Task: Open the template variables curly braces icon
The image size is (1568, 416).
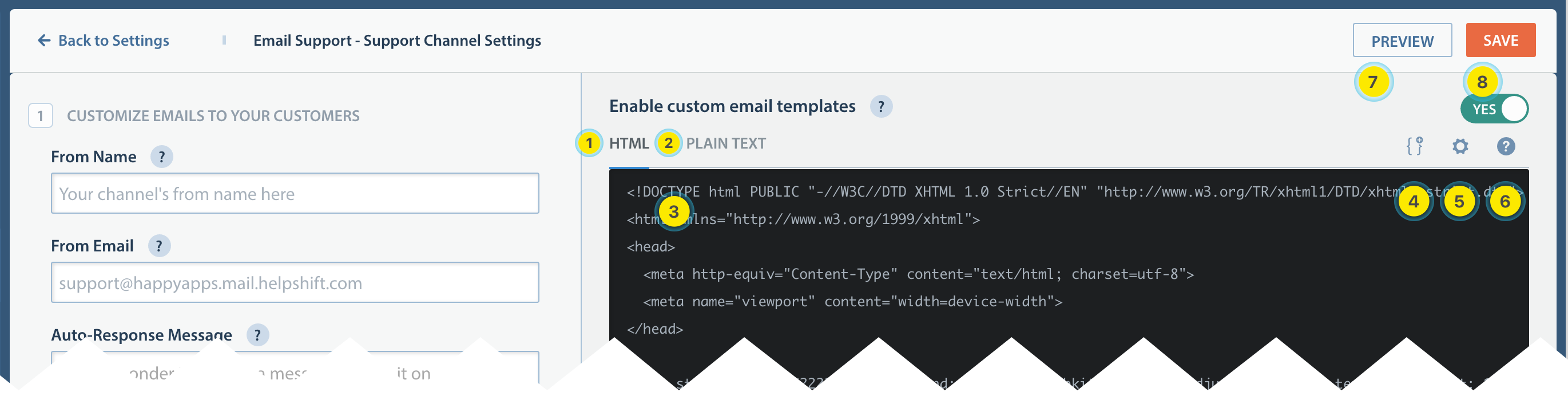Action: click(1414, 146)
